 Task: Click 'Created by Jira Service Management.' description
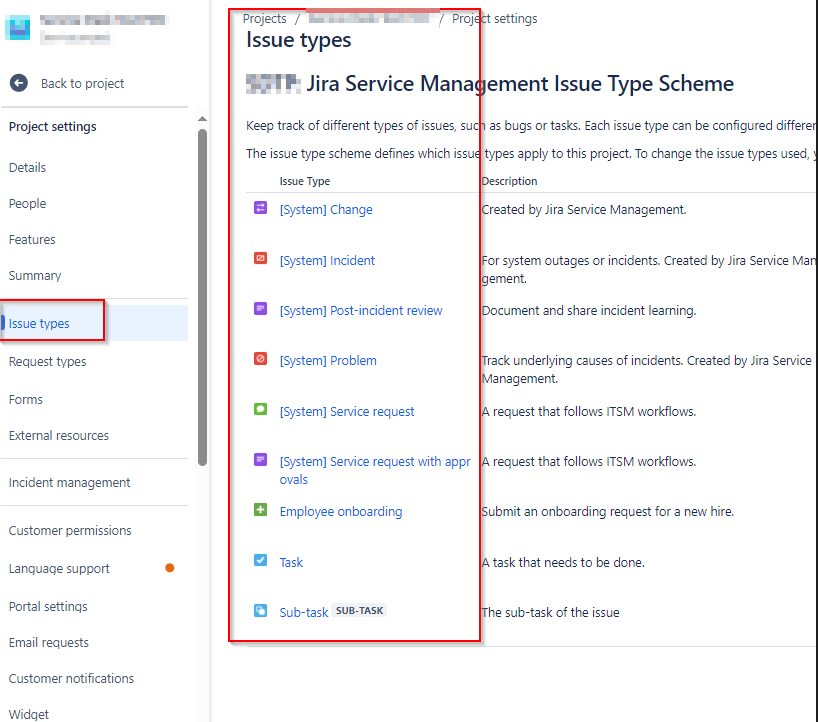point(584,210)
